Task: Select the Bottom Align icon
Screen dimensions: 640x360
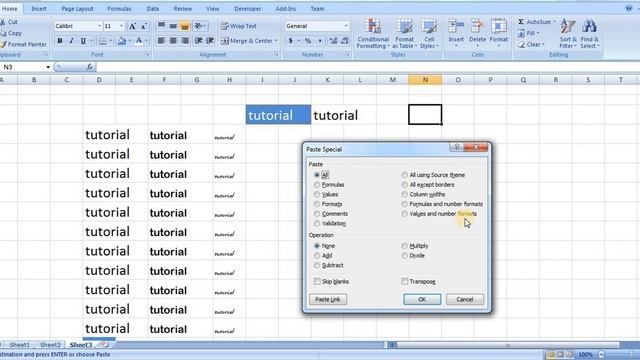Action: click(184, 26)
